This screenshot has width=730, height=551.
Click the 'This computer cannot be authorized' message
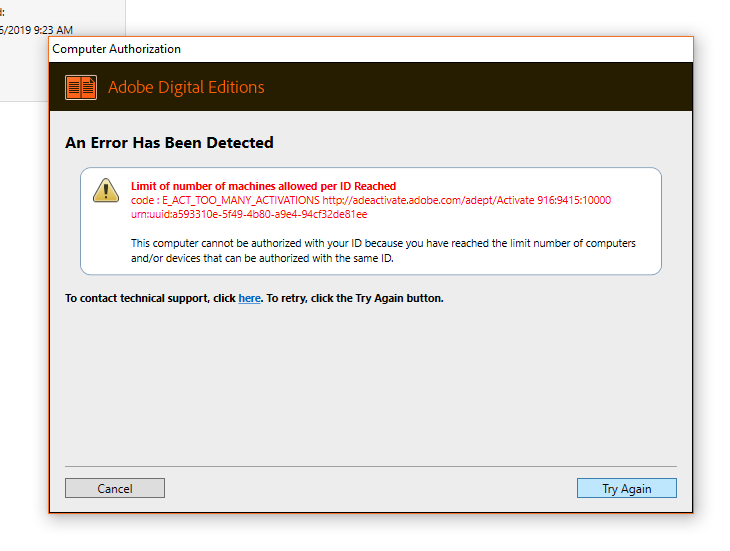point(383,250)
